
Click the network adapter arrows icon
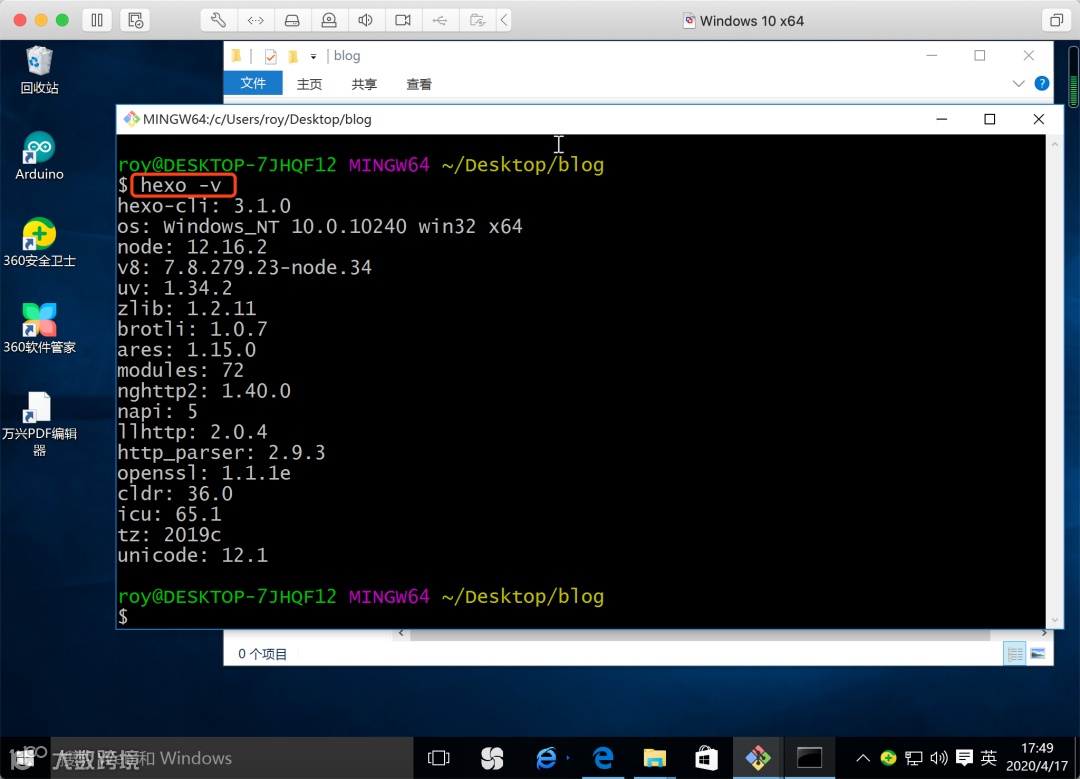tap(256, 20)
